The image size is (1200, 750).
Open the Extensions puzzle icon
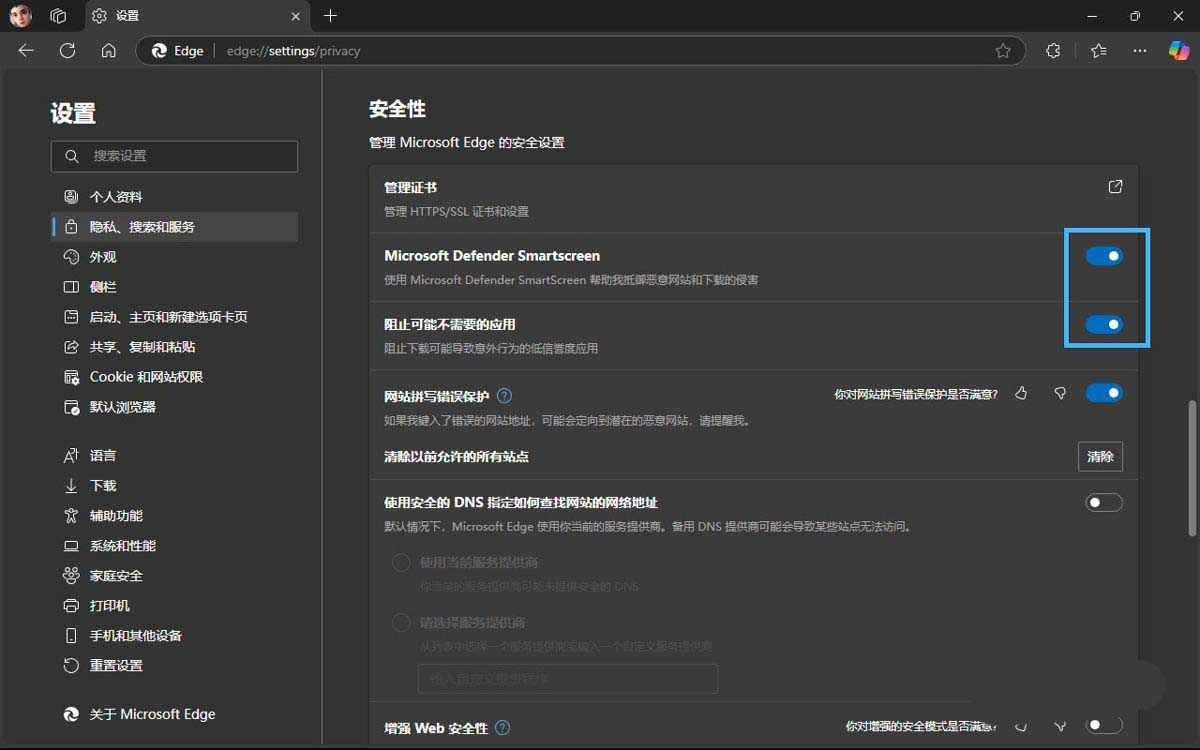(1053, 51)
